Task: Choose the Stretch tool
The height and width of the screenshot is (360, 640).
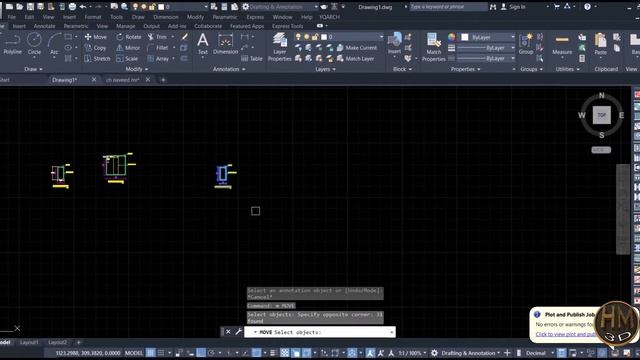Action: pos(97,59)
